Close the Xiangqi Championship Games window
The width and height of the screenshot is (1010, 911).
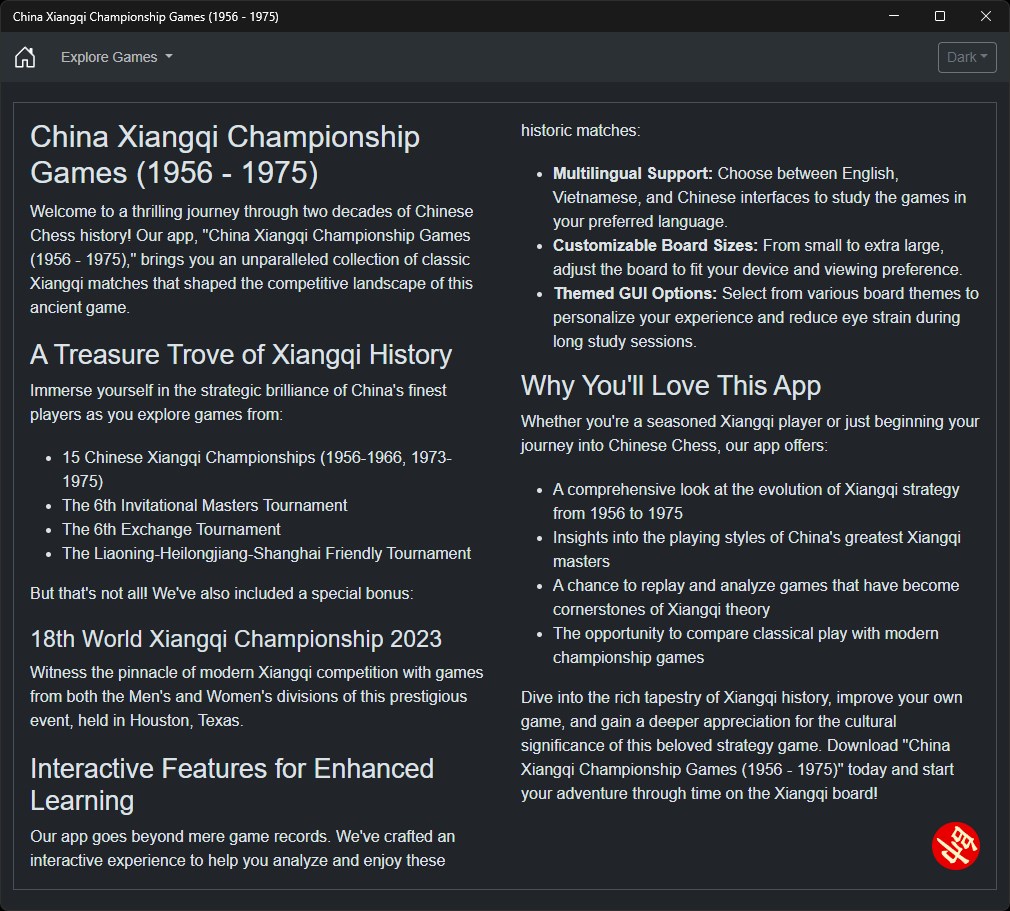[x=986, y=16]
